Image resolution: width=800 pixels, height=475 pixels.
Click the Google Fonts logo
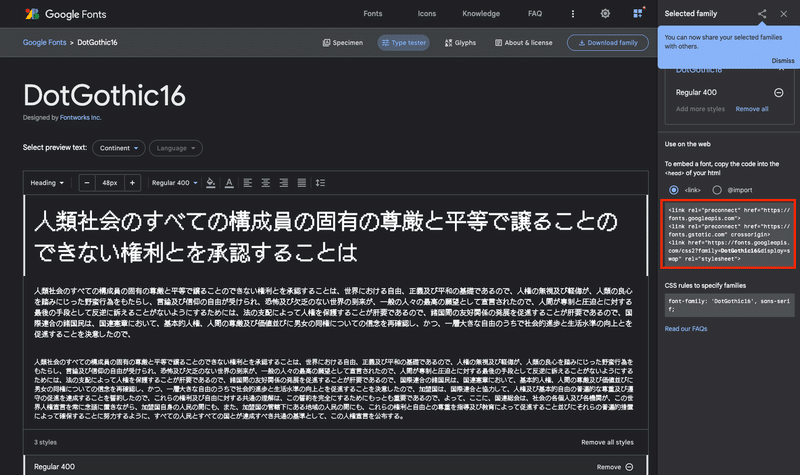tap(66, 14)
